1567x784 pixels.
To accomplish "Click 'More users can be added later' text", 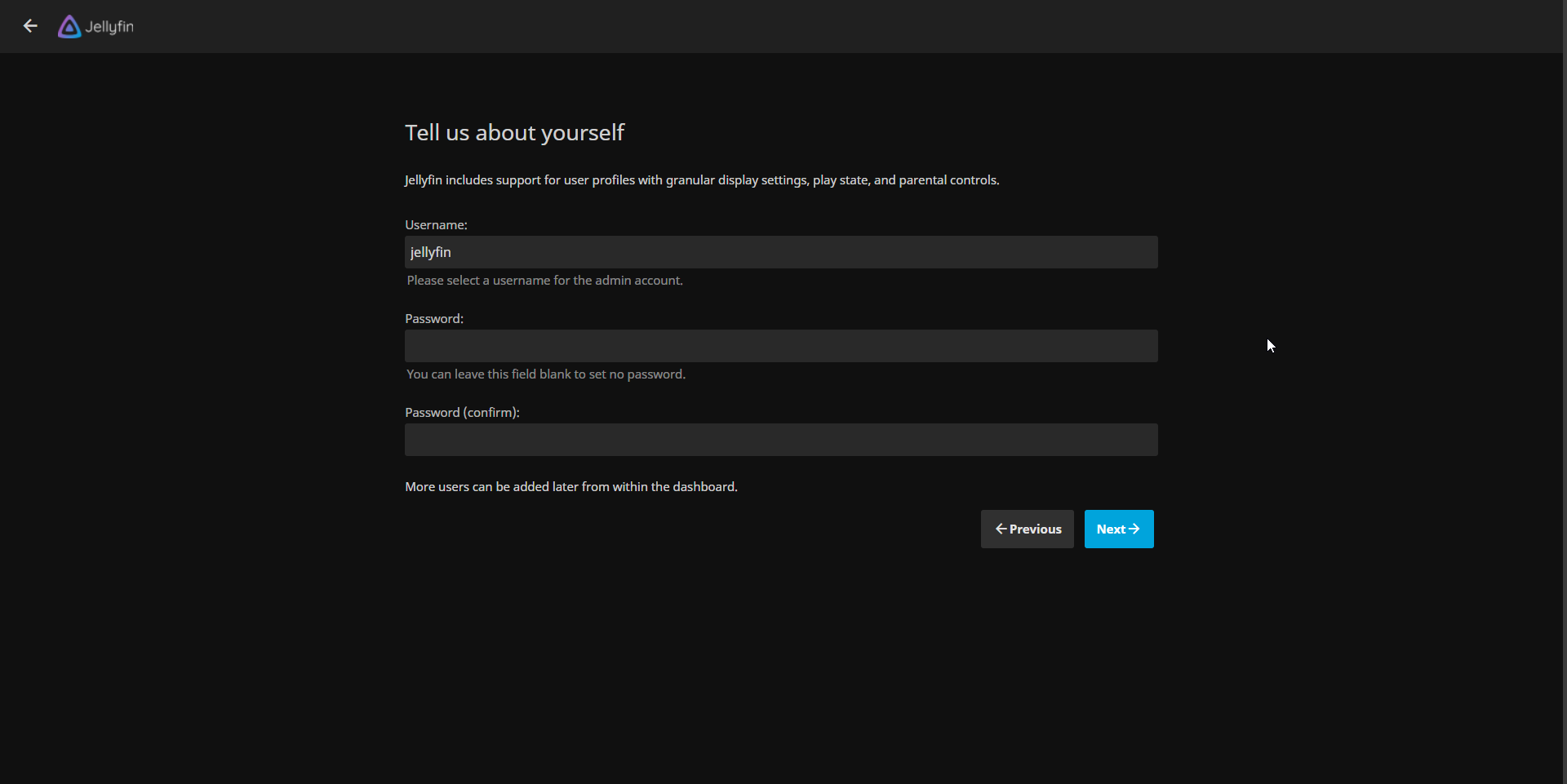I will (x=571, y=487).
